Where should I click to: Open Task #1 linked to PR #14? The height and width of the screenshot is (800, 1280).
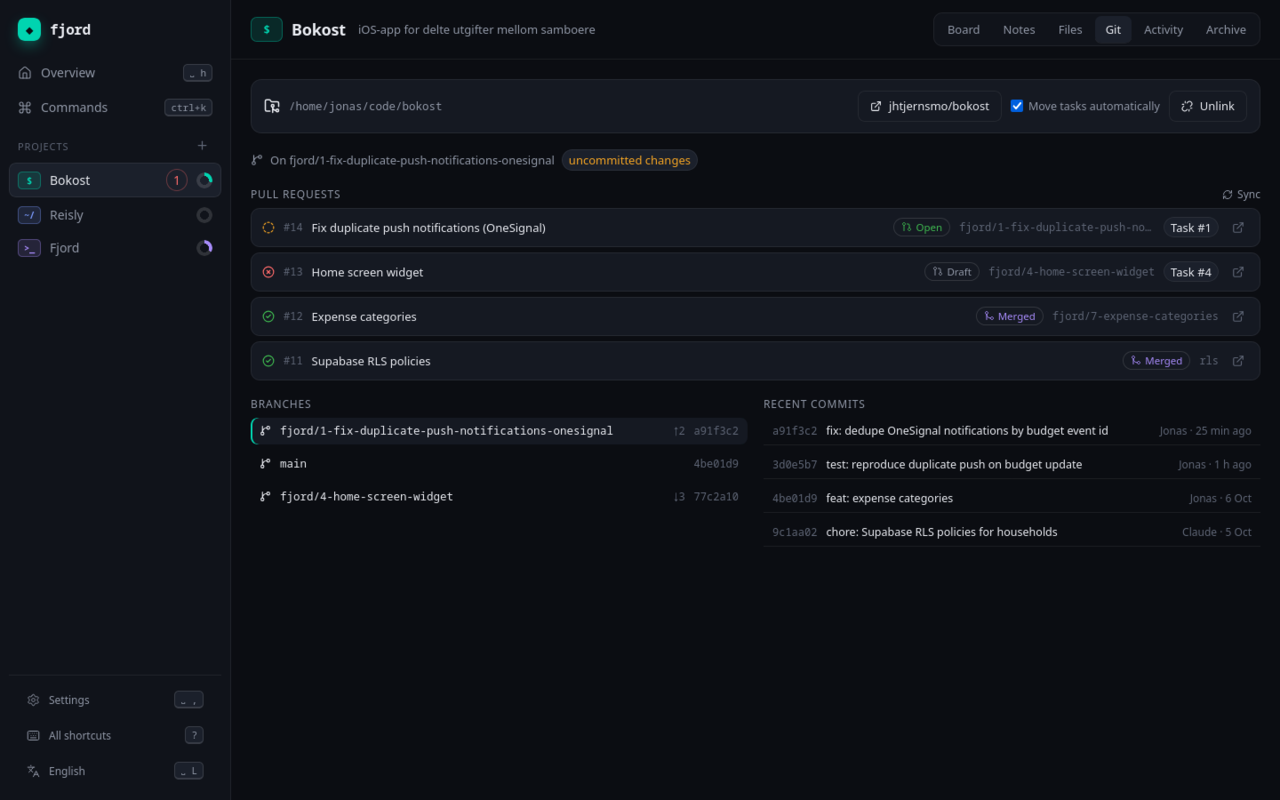point(1191,228)
